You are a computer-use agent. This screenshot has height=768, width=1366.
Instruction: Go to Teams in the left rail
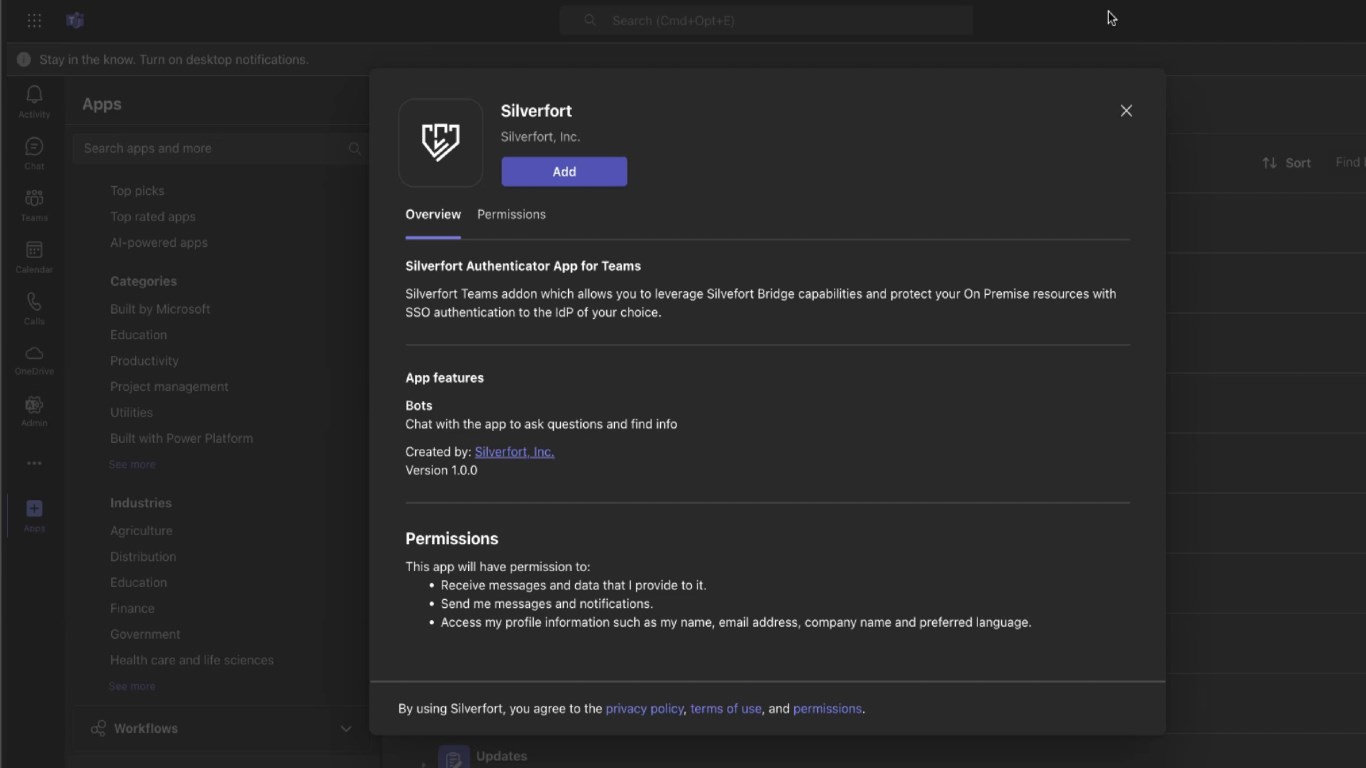pyautogui.click(x=34, y=200)
